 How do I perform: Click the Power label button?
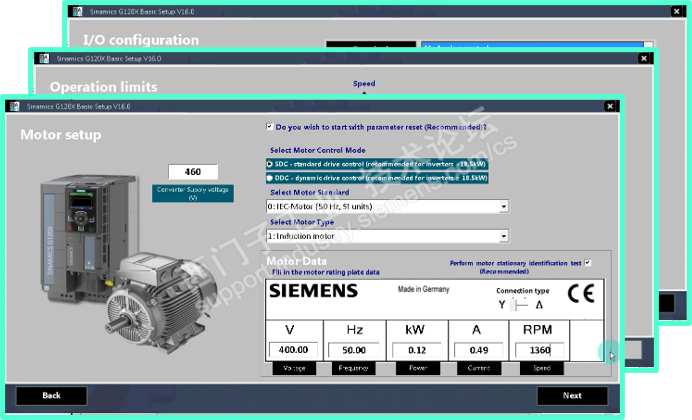417,368
